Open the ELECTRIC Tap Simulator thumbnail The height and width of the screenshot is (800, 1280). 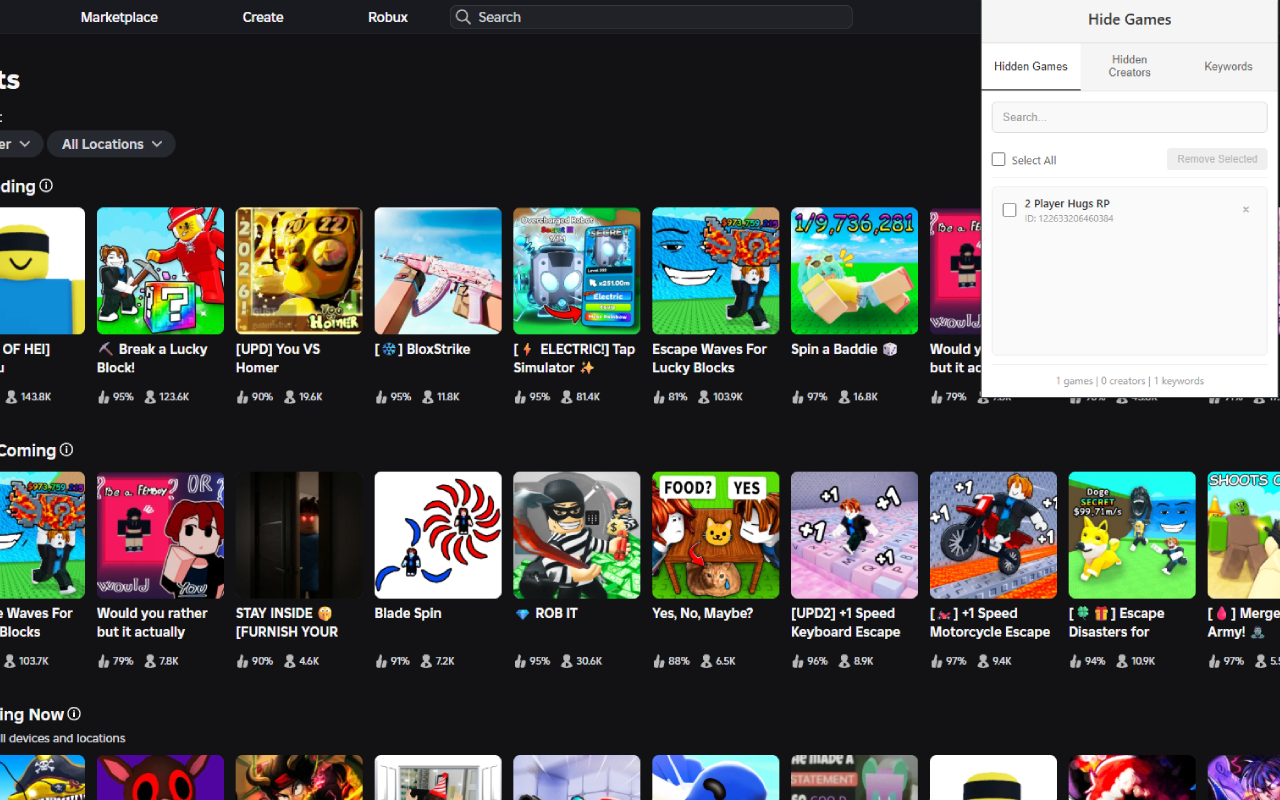click(x=577, y=271)
